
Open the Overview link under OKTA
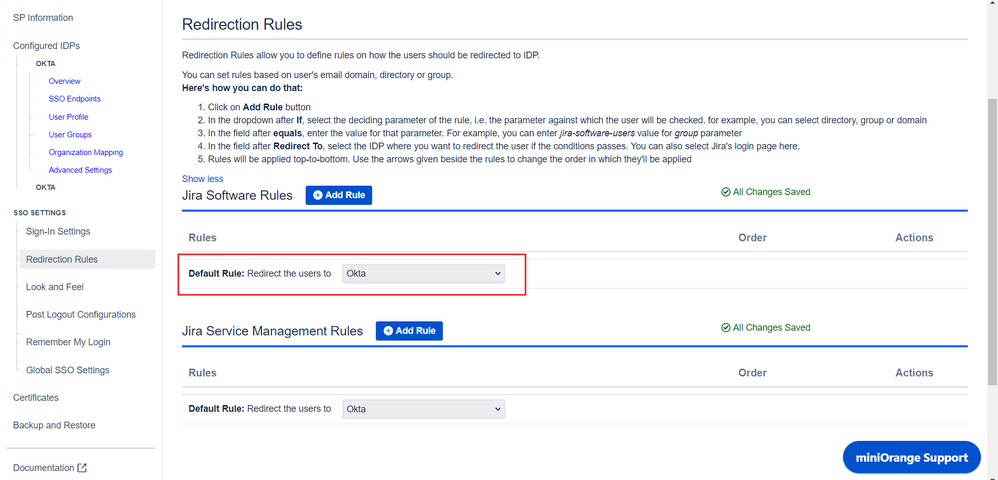click(64, 81)
